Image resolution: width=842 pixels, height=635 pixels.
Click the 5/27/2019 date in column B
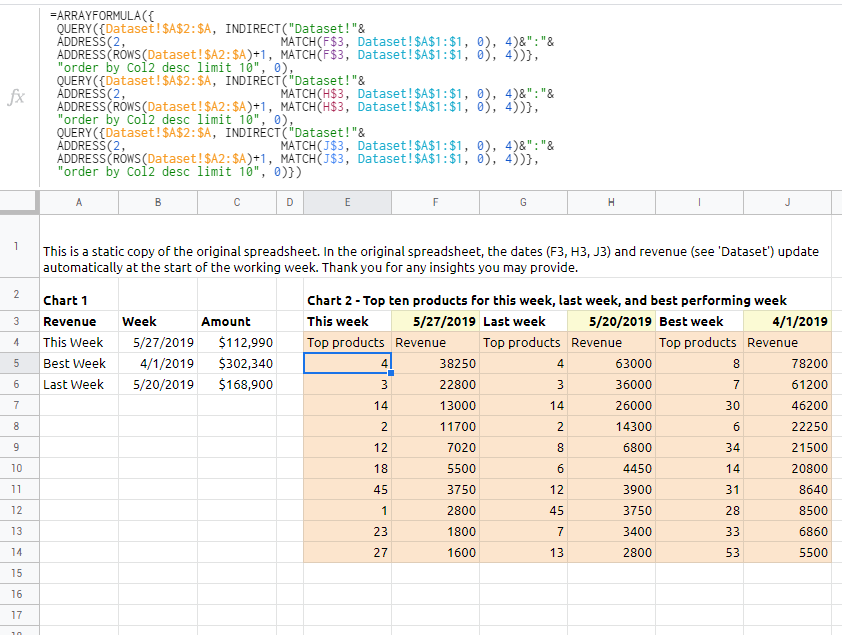coord(158,342)
